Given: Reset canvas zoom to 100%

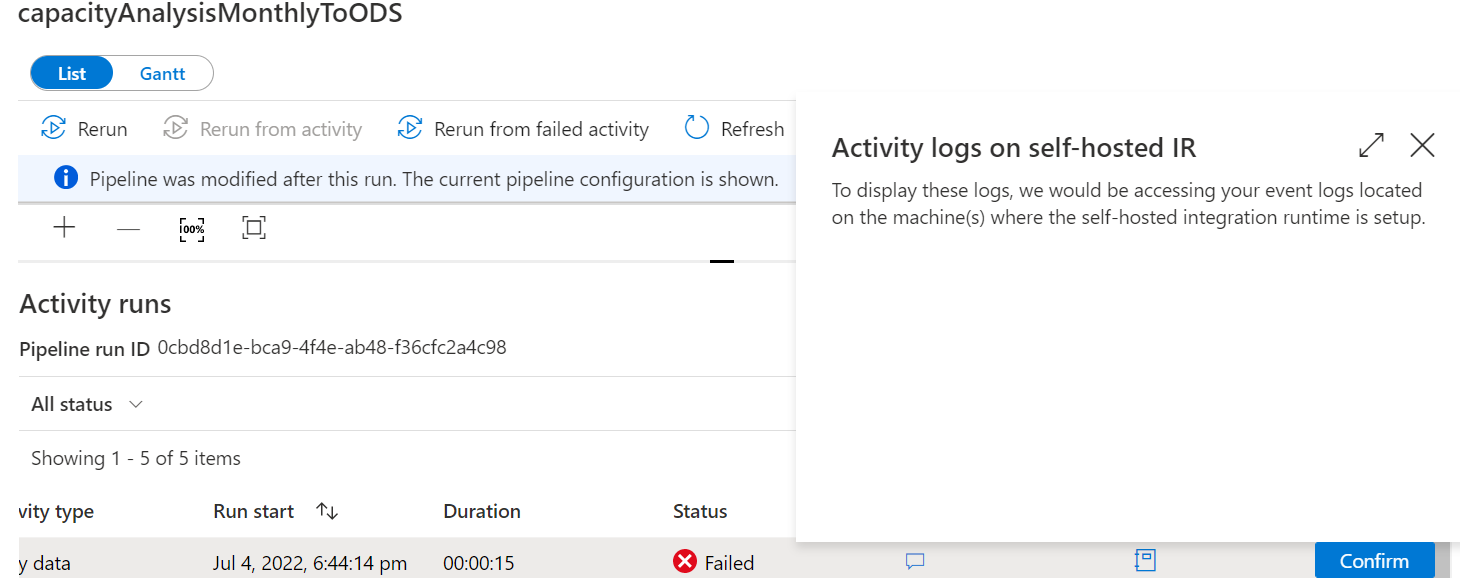Looking at the screenshot, I should 191,228.
